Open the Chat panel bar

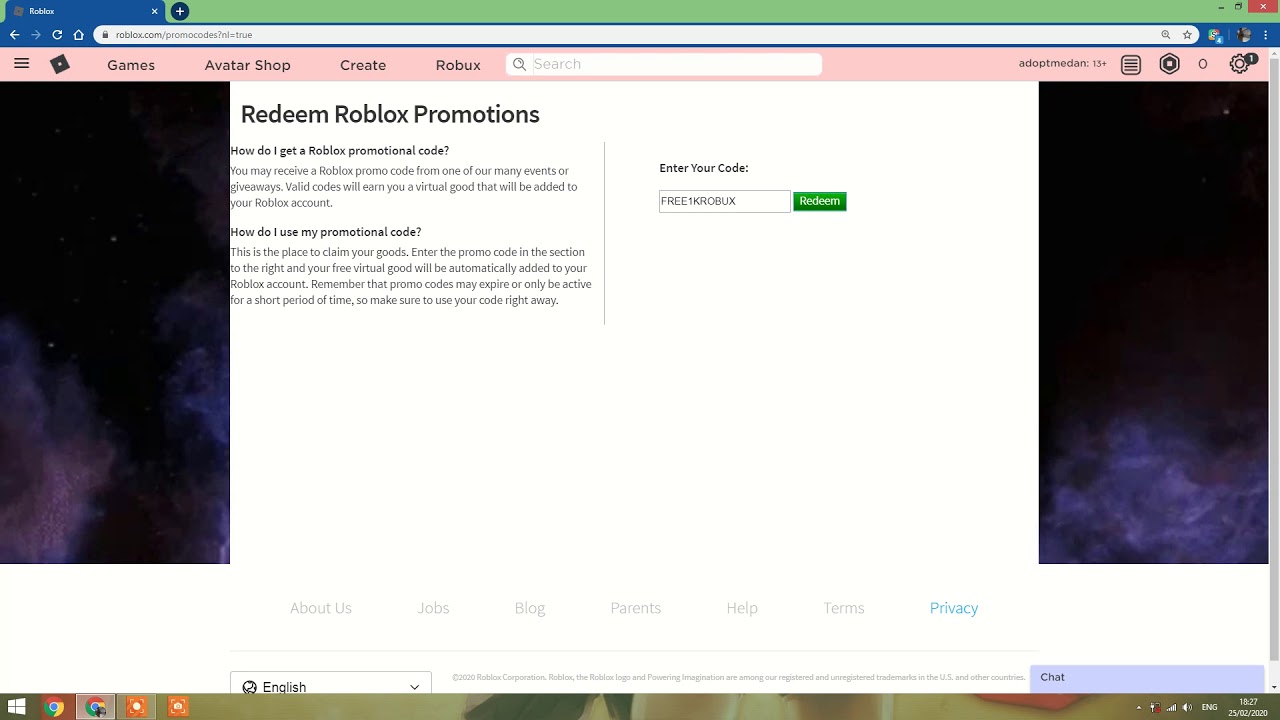coord(1147,677)
